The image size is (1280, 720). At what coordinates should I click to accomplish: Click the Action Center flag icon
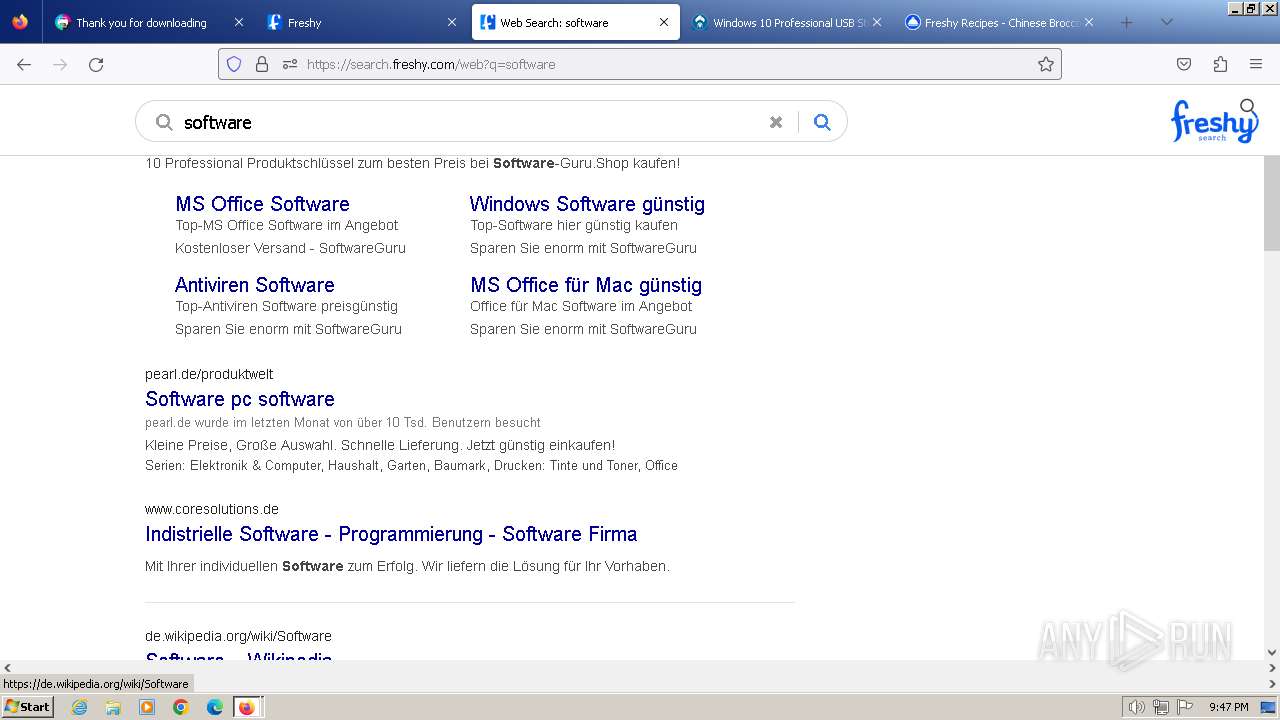[x=1185, y=707]
